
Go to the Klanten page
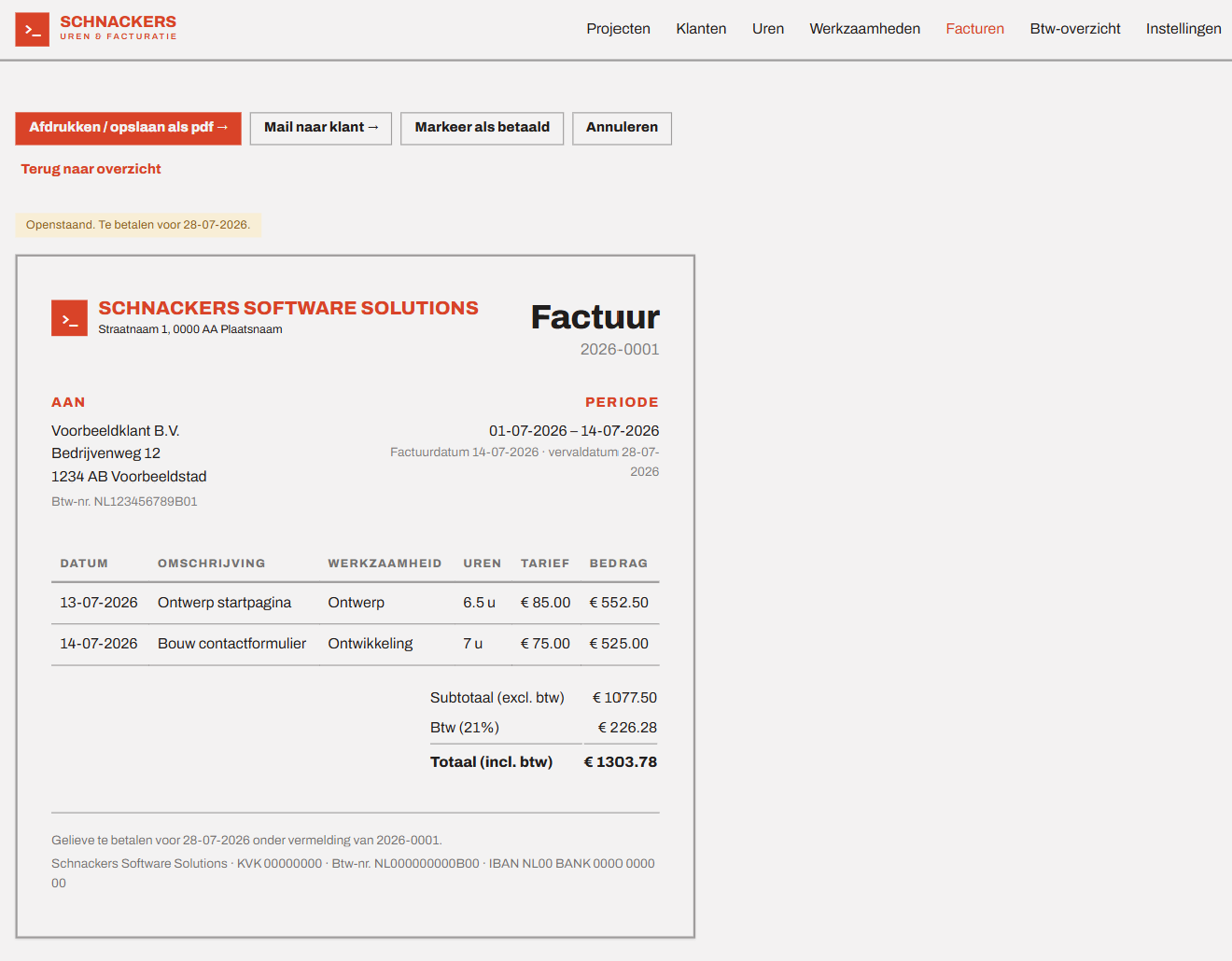[x=701, y=29]
